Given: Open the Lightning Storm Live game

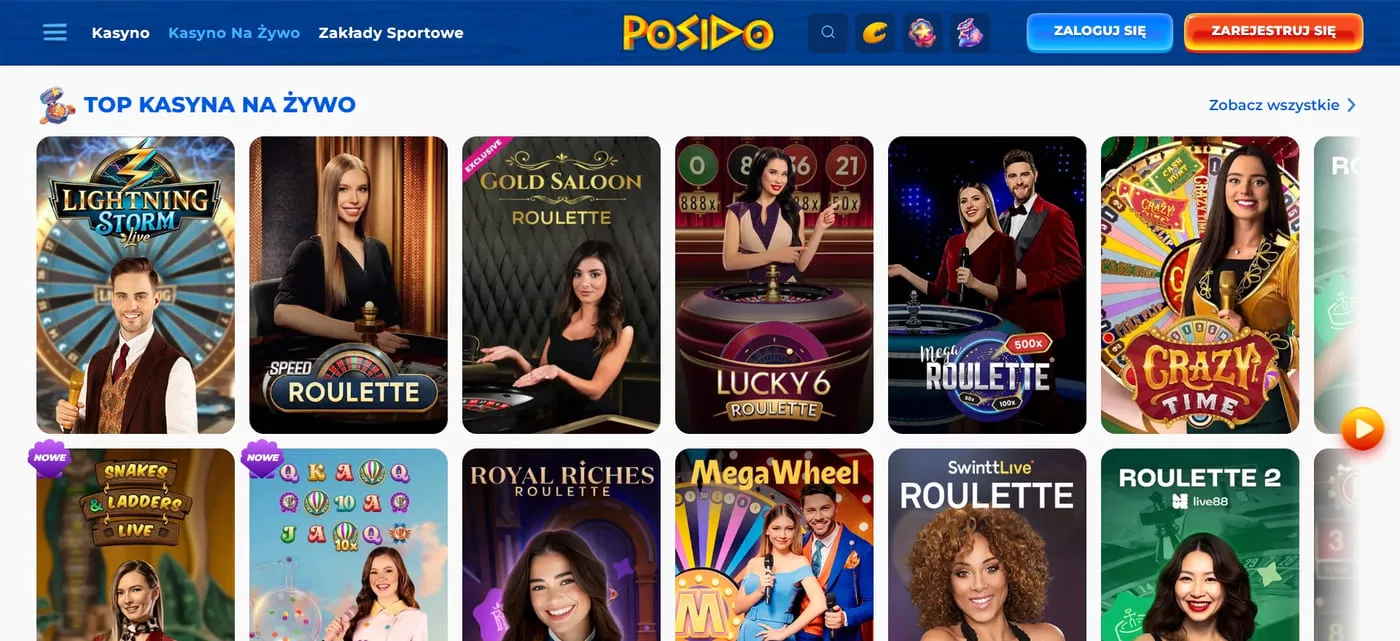Looking at the screenshot, I should [136, 285].
